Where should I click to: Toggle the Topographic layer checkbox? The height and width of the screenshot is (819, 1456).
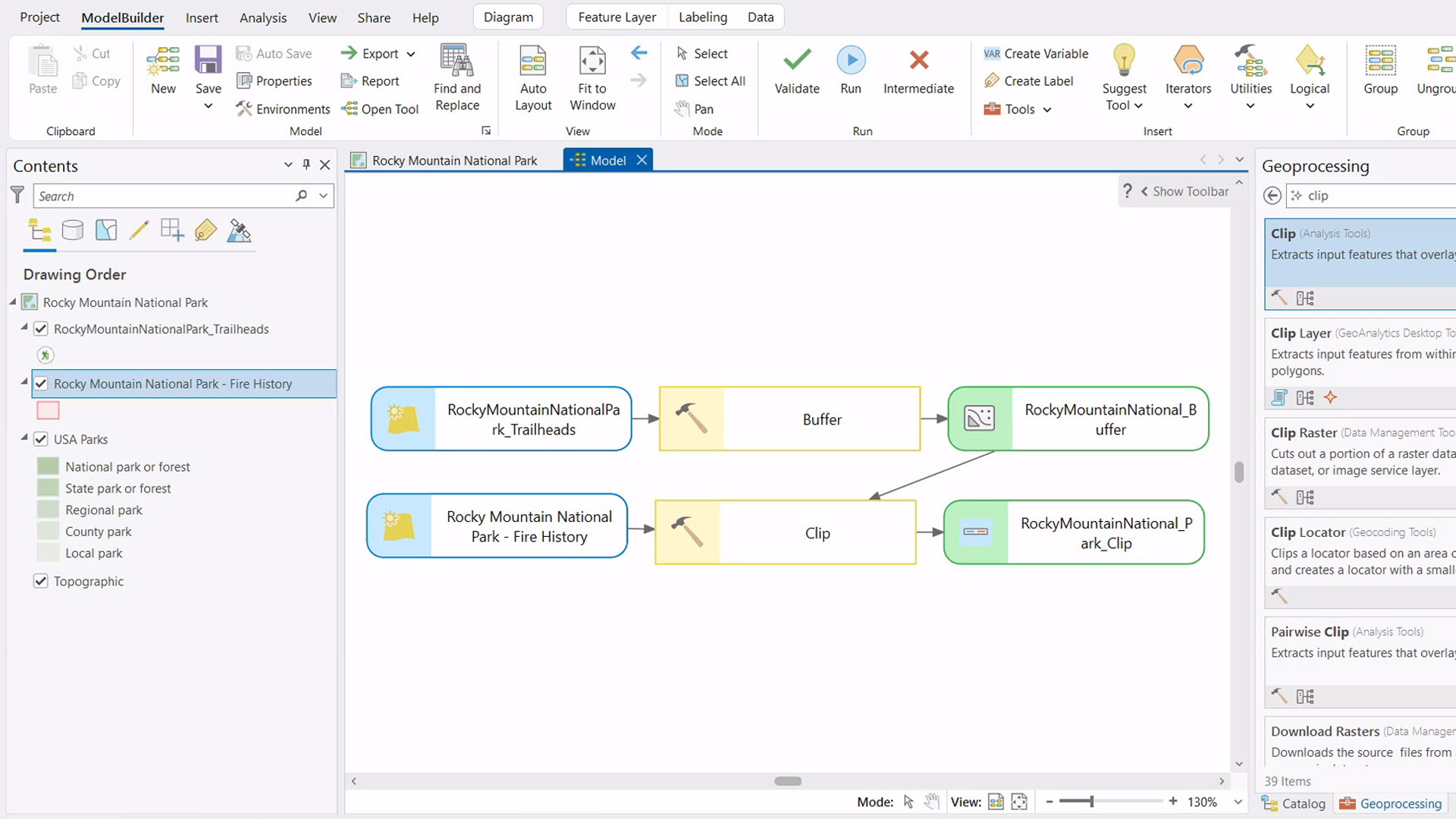coord(41,581)
